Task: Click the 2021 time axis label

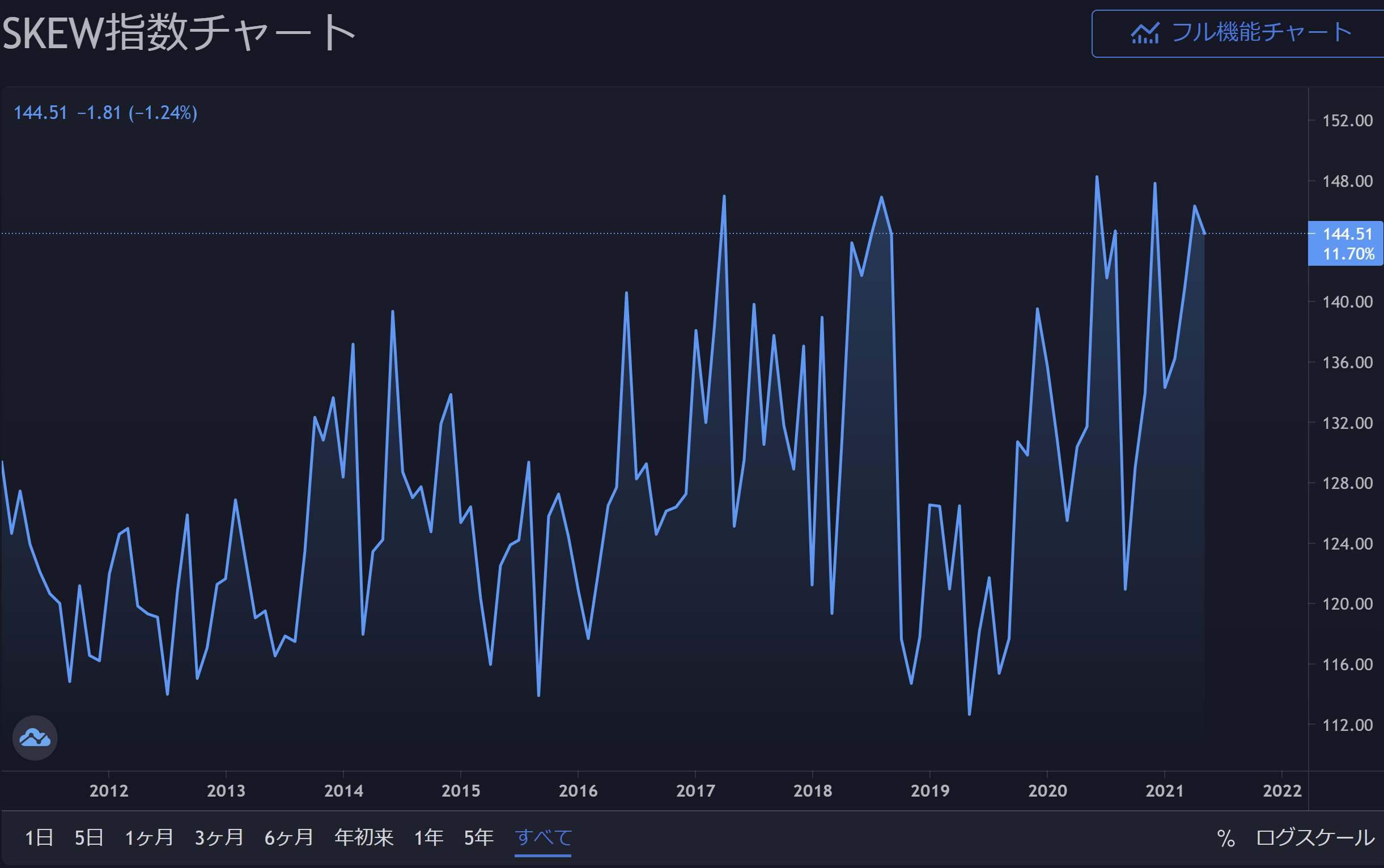Action: click(1165, 791)
